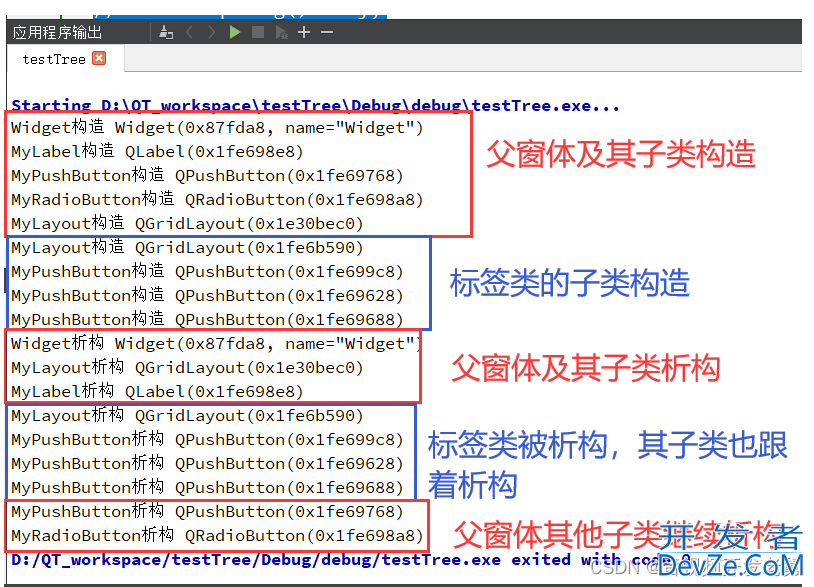Click the Widget构造 output line

pyautogui.click(x=217, y=127)
